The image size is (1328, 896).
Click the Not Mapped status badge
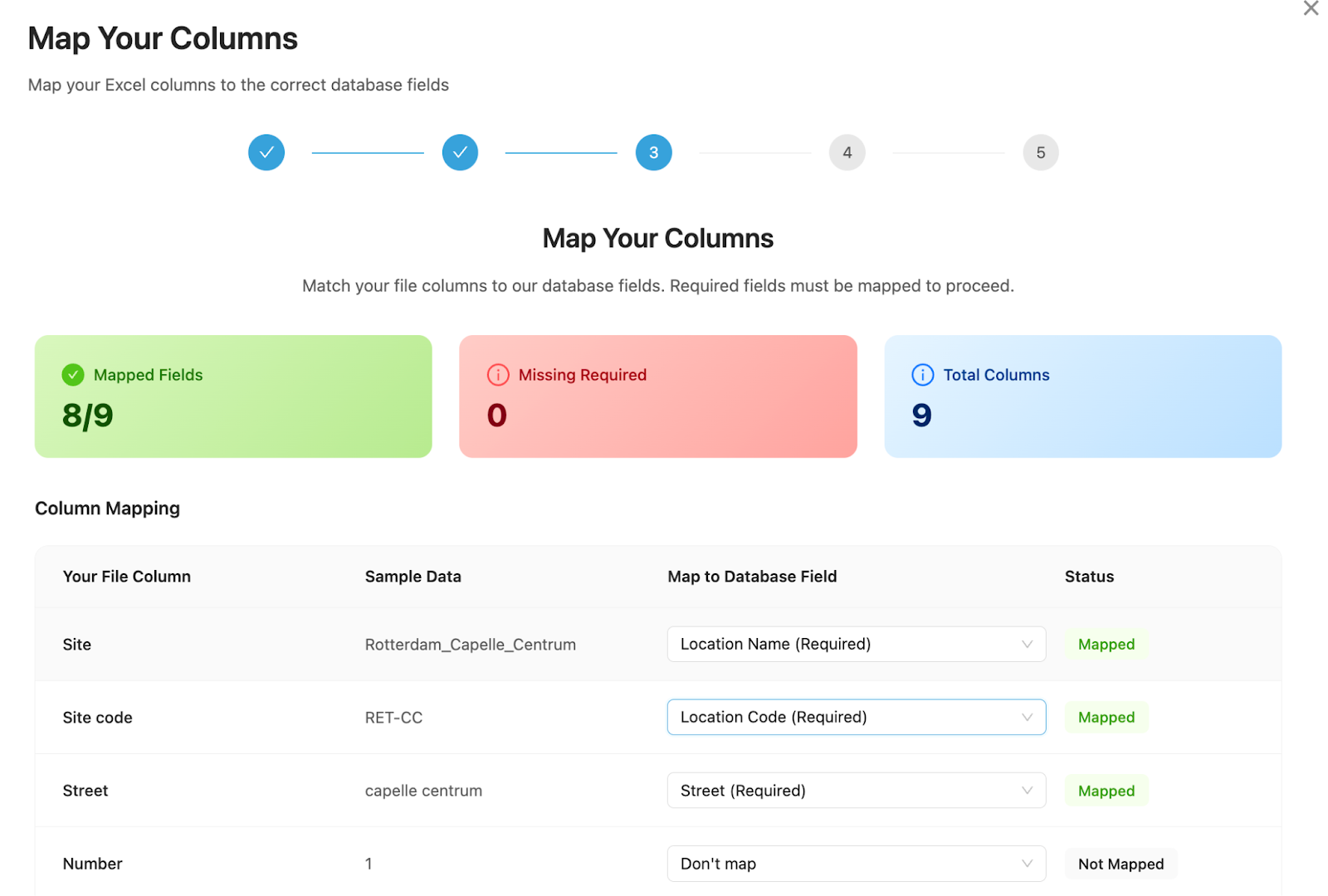(x=1120, y=864)
